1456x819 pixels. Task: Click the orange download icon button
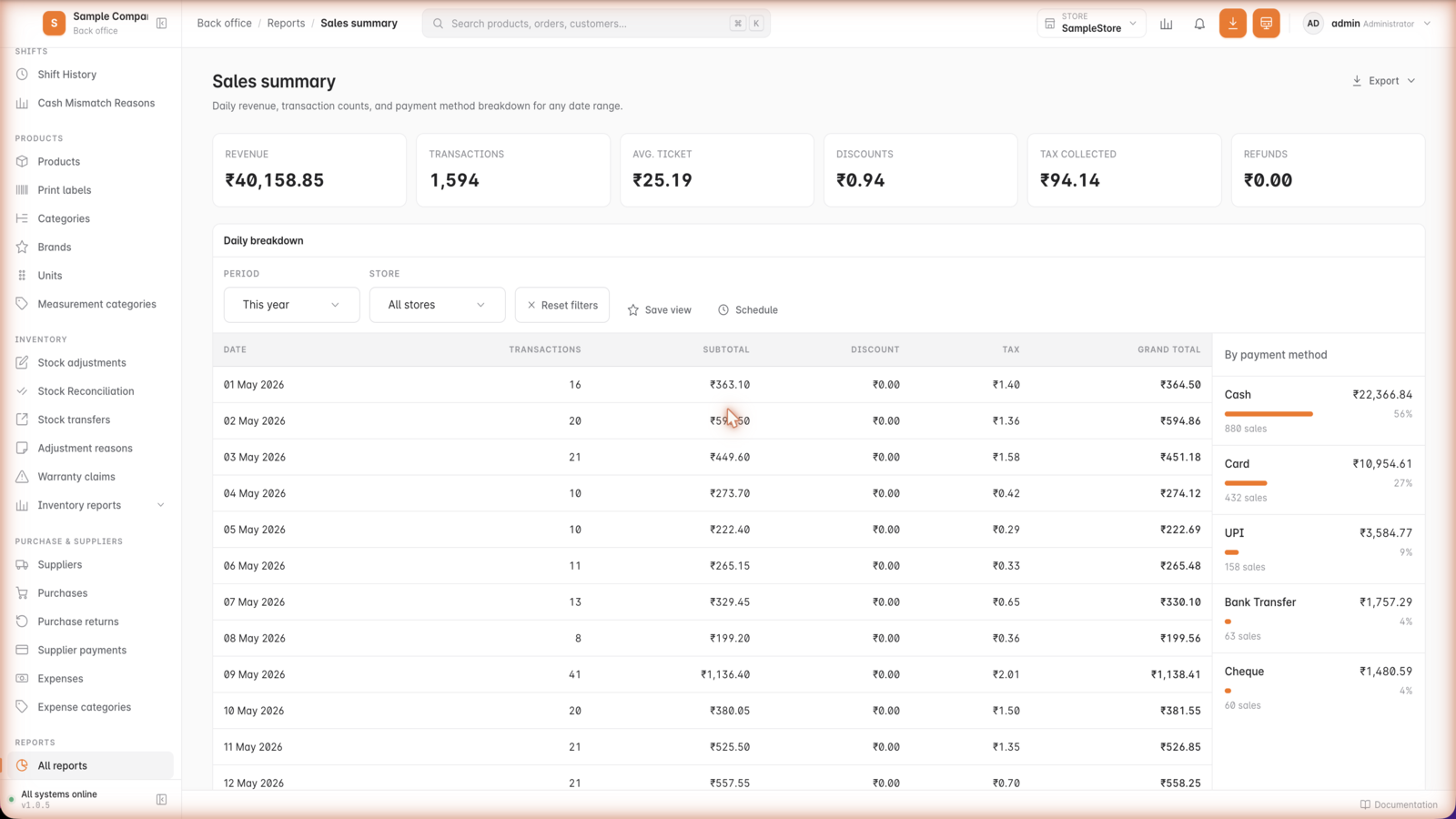point(1233,24)
